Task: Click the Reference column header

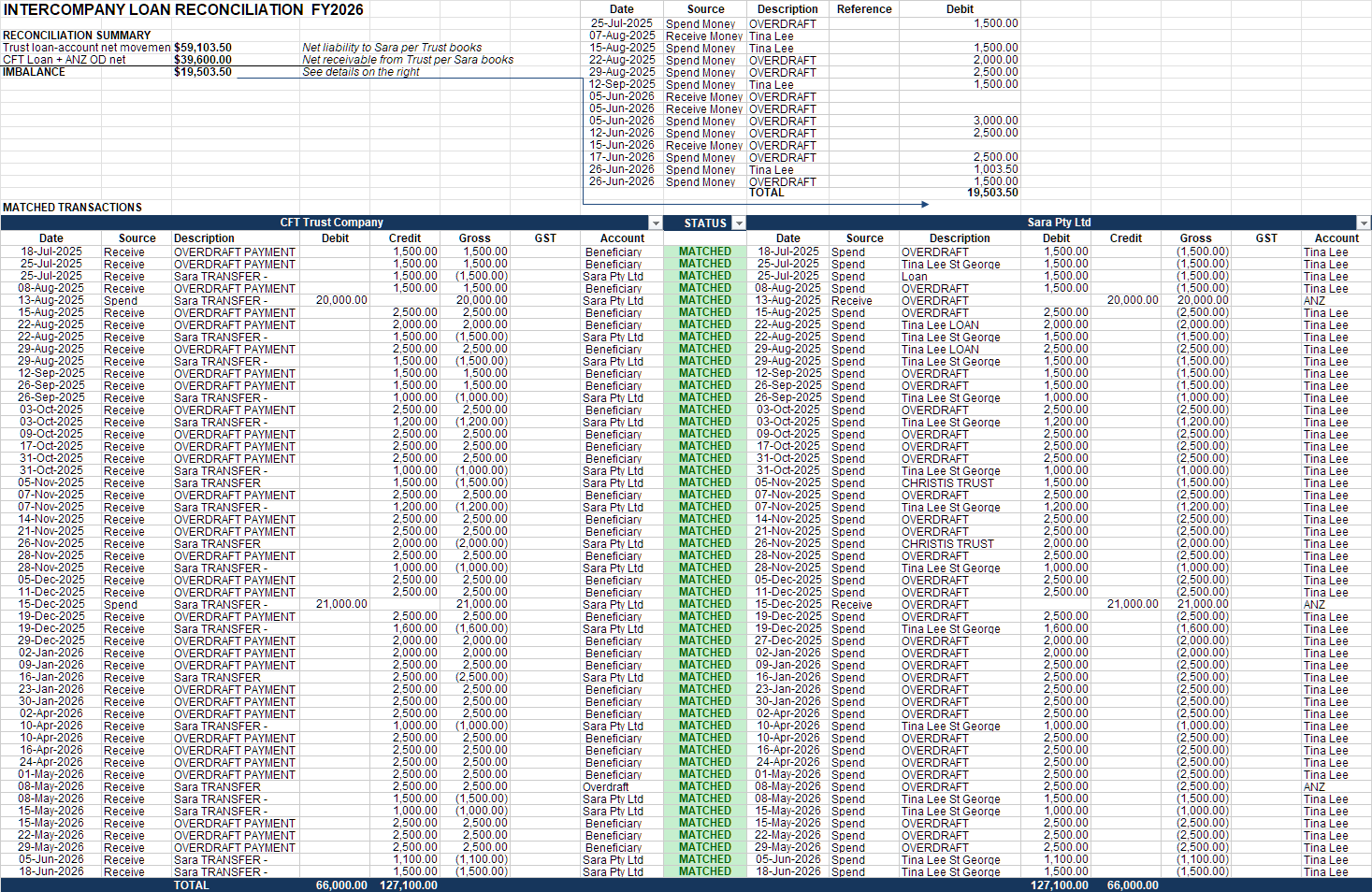Action: (x=864, y=9)
